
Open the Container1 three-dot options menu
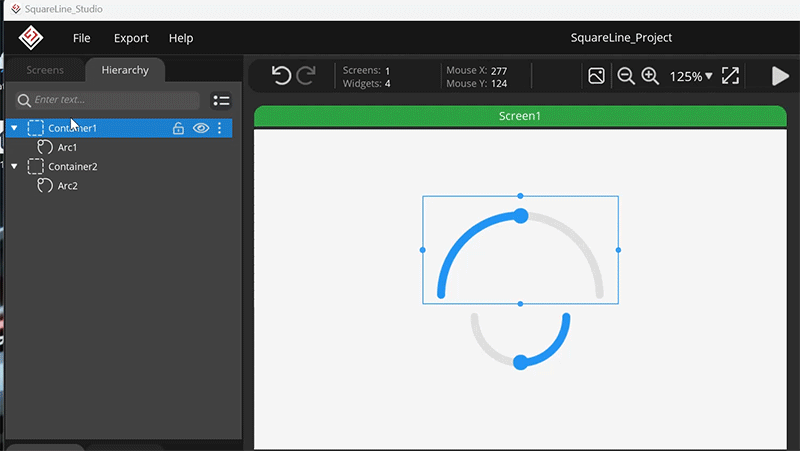pyautogui.click(x=220, y=128)
